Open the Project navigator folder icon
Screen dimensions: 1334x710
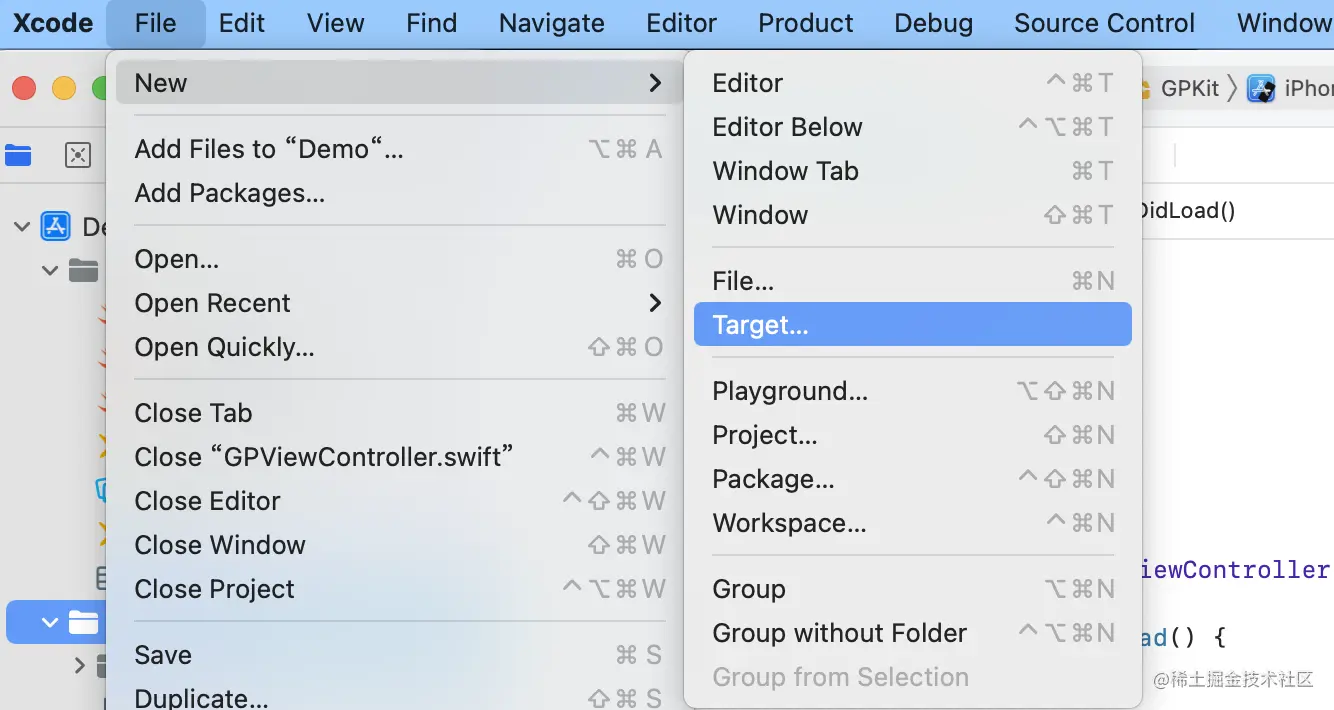coord(18,155)
